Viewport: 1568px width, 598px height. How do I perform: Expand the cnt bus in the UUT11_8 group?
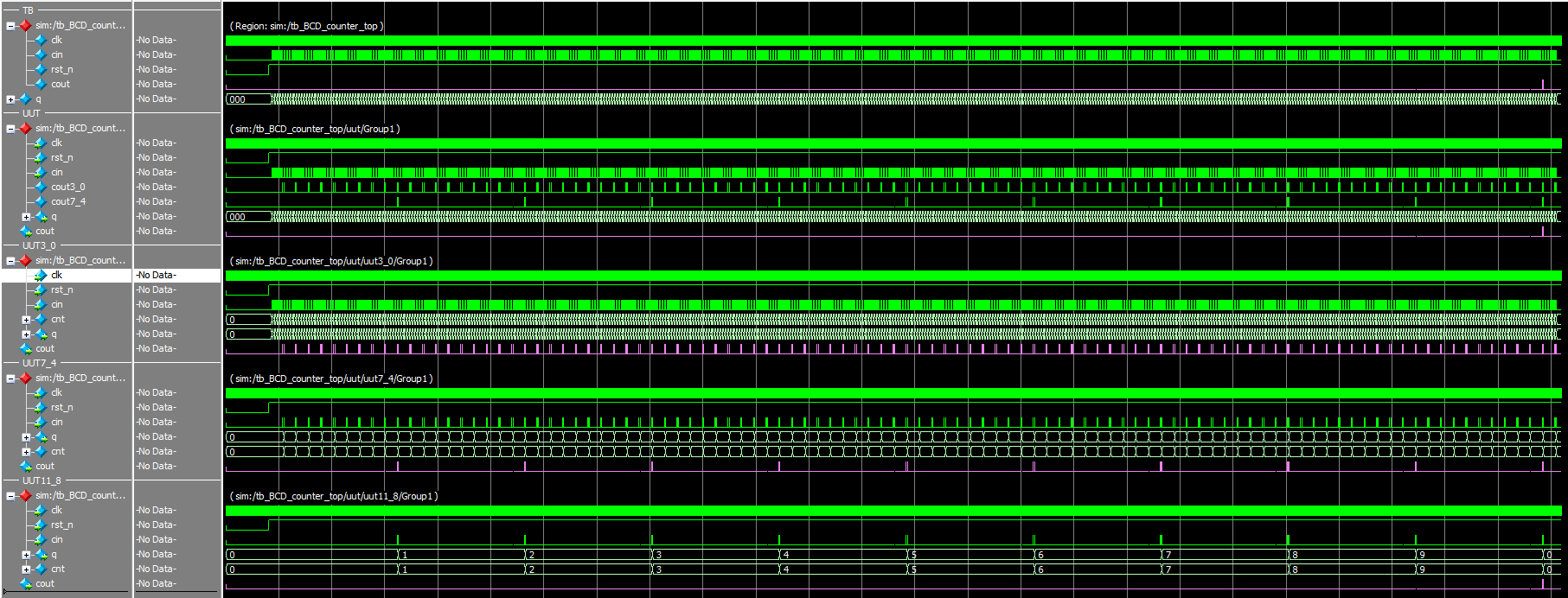point(26,569)
